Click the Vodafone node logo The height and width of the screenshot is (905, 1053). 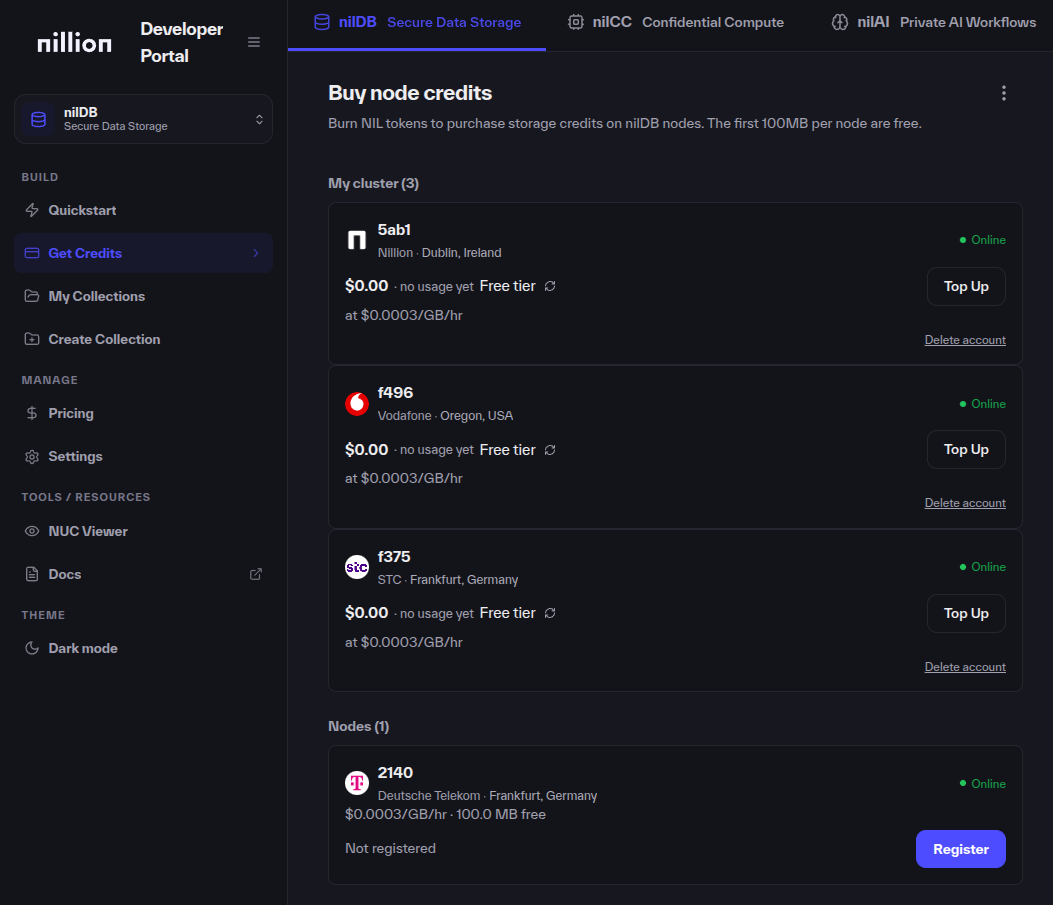point(357,403)
